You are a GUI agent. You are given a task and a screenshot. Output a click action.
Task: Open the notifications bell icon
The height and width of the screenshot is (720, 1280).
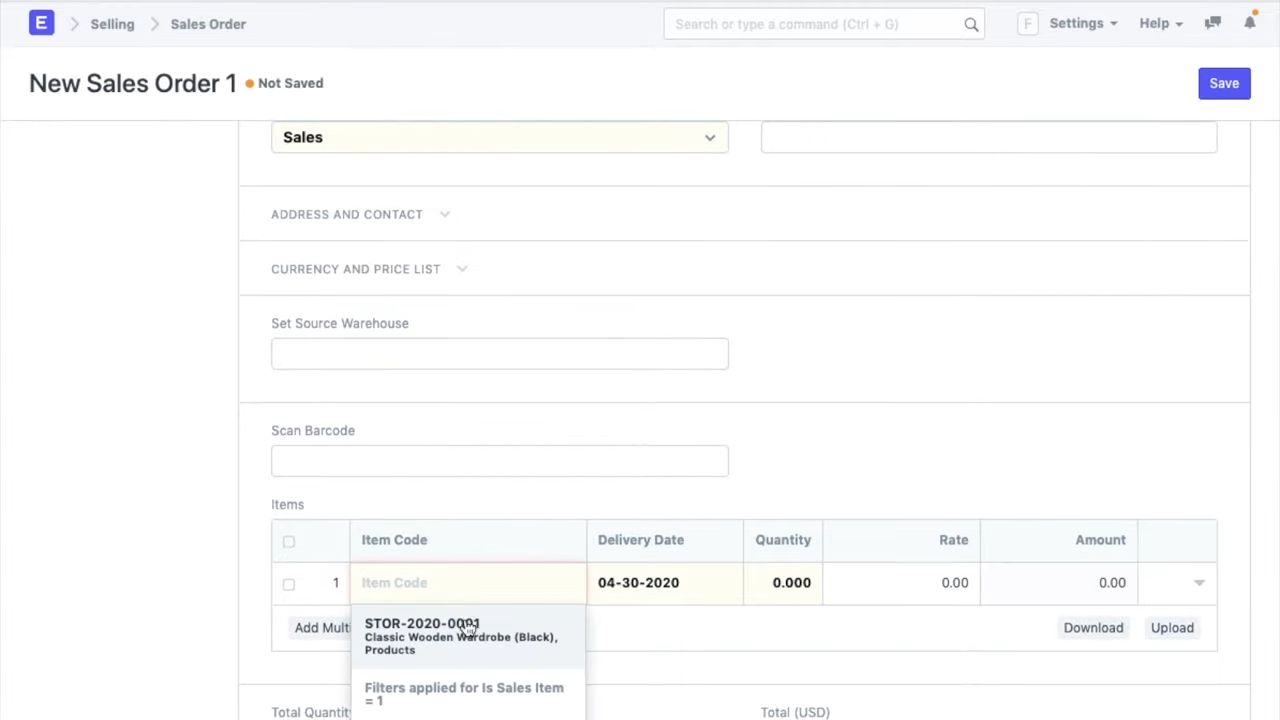click(1250, 23)
